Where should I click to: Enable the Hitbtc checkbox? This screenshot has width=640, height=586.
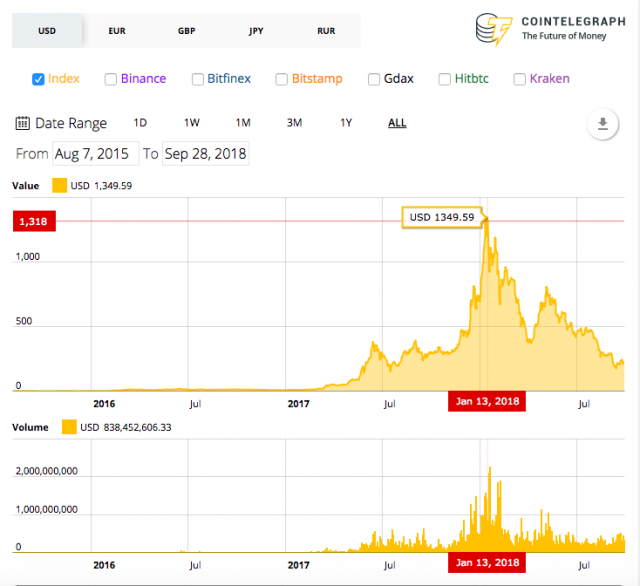pyautogui.click(x=444, y=79)
